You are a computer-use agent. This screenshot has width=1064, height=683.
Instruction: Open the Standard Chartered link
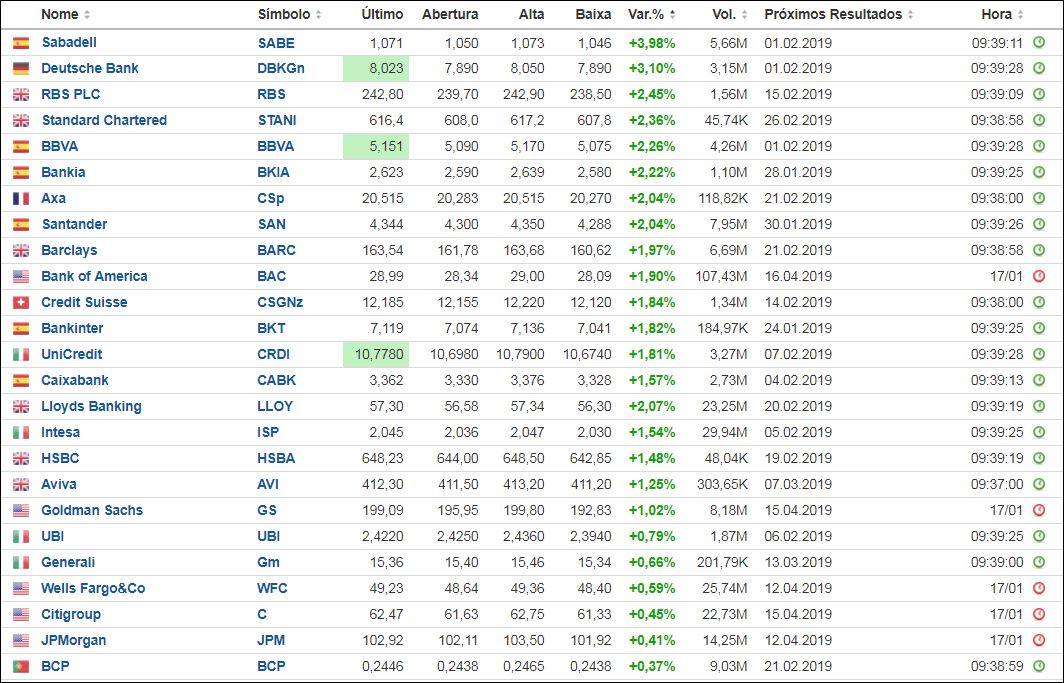104,121
